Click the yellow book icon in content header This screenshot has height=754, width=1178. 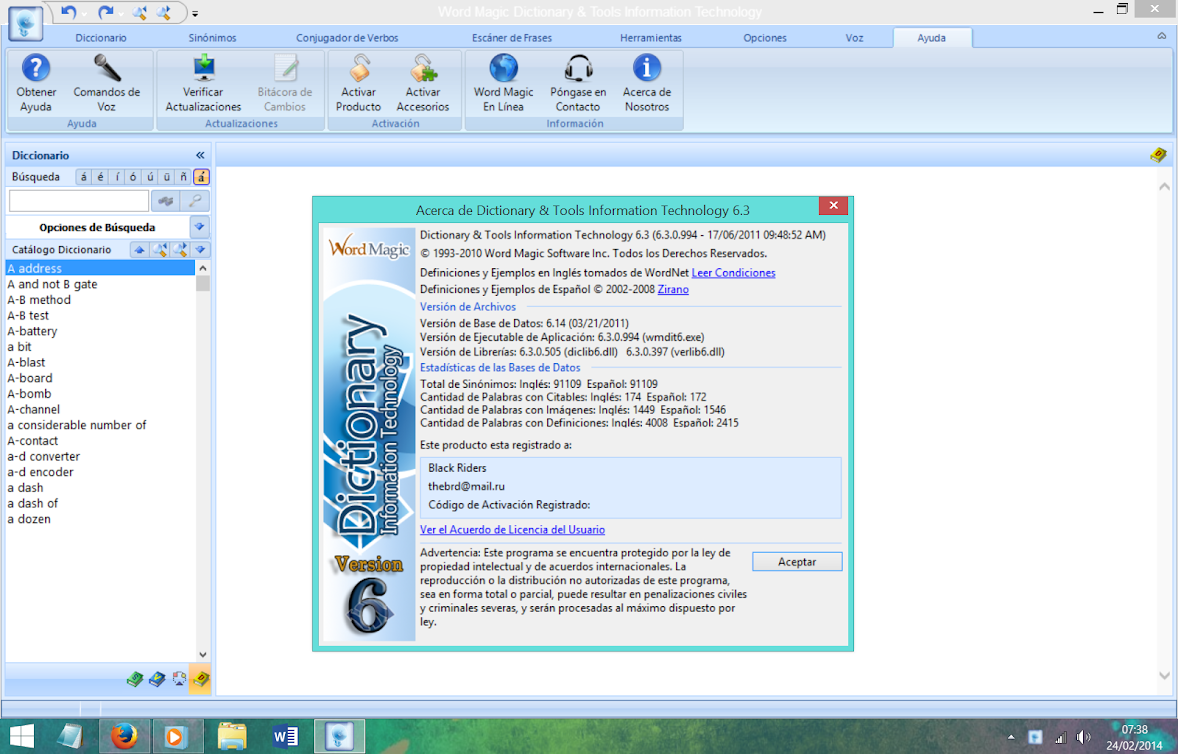1158,155
